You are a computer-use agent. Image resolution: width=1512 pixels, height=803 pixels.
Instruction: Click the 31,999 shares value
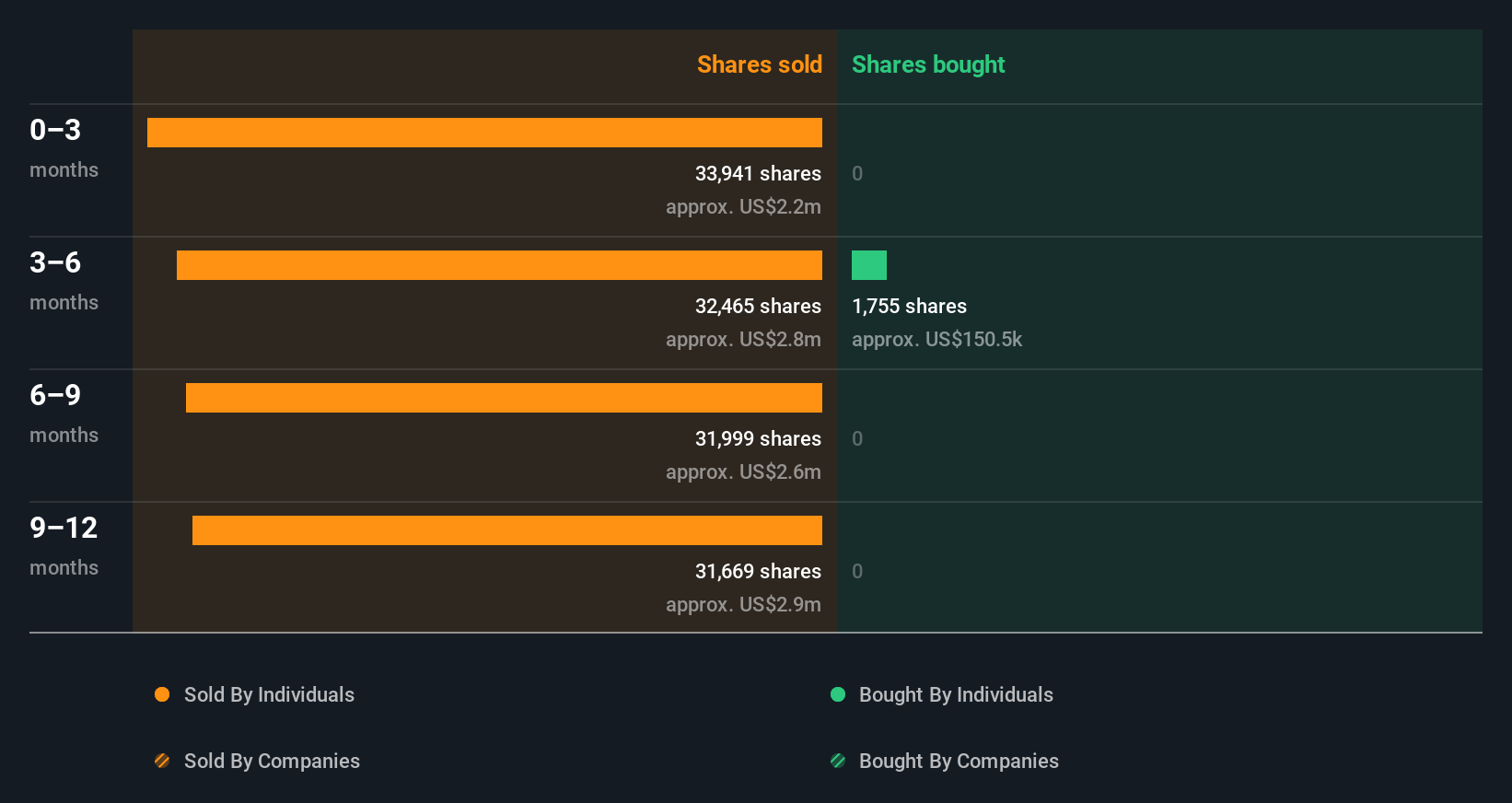(x=758, y=438)
